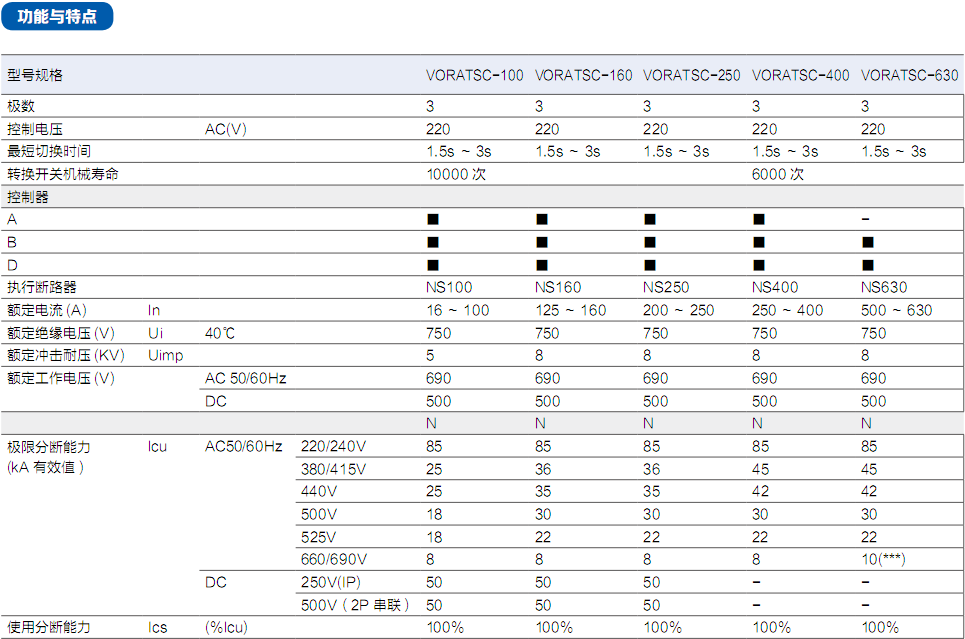Click the Uimp symbol label
Viewport: 965px width, 639px height.
[166, 356]
